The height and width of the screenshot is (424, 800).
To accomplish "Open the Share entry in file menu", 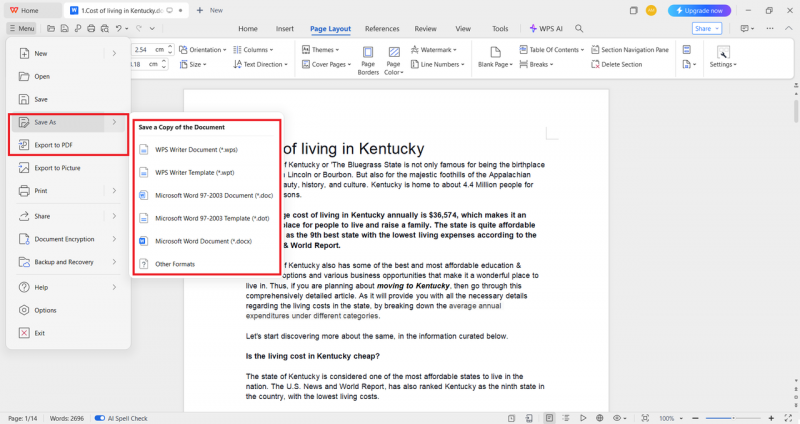I will pos(66,216).
